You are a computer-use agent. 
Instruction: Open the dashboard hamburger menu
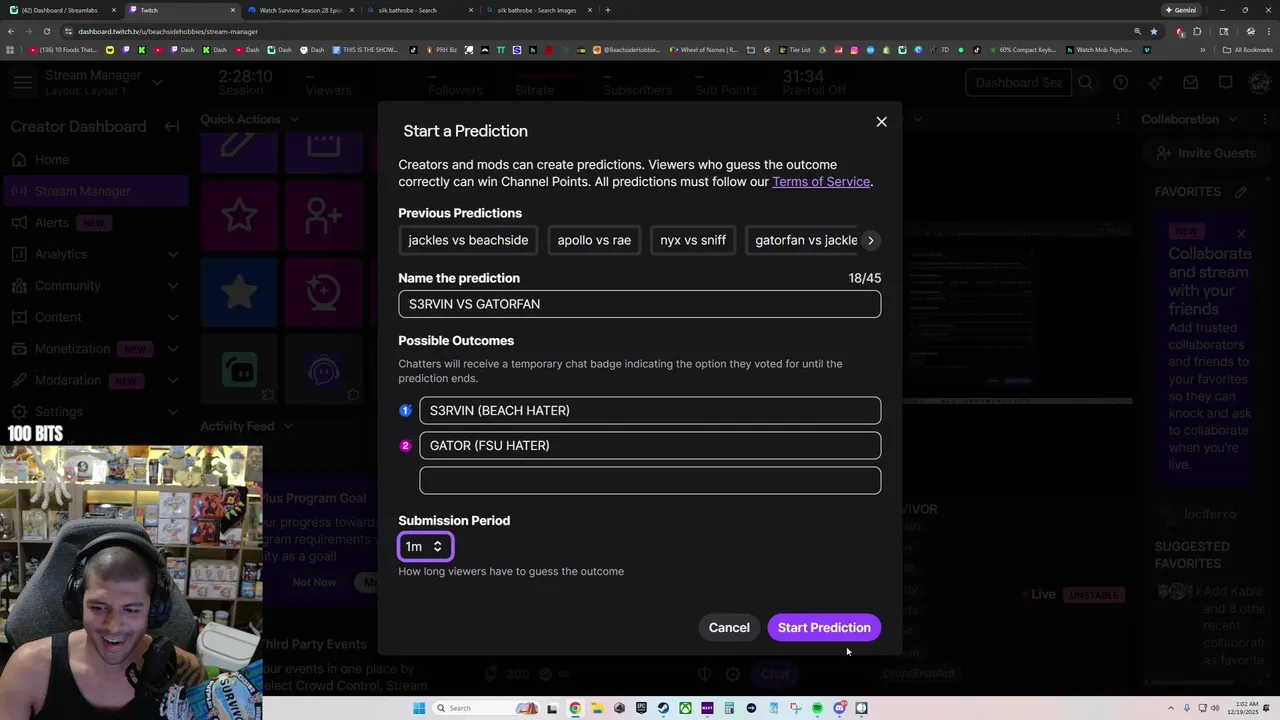22,83
